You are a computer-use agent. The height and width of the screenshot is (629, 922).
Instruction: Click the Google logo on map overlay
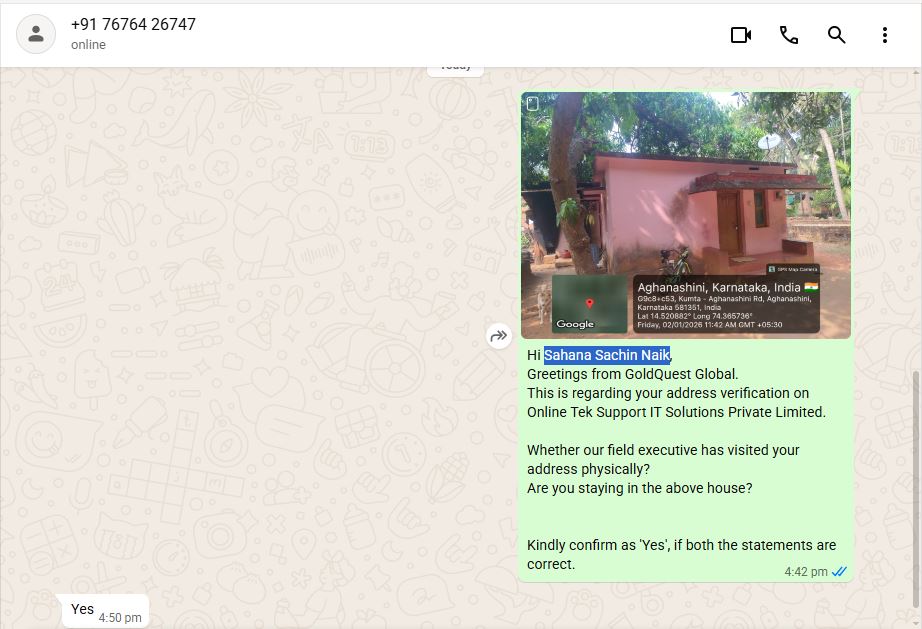click(x=575, y=324)
